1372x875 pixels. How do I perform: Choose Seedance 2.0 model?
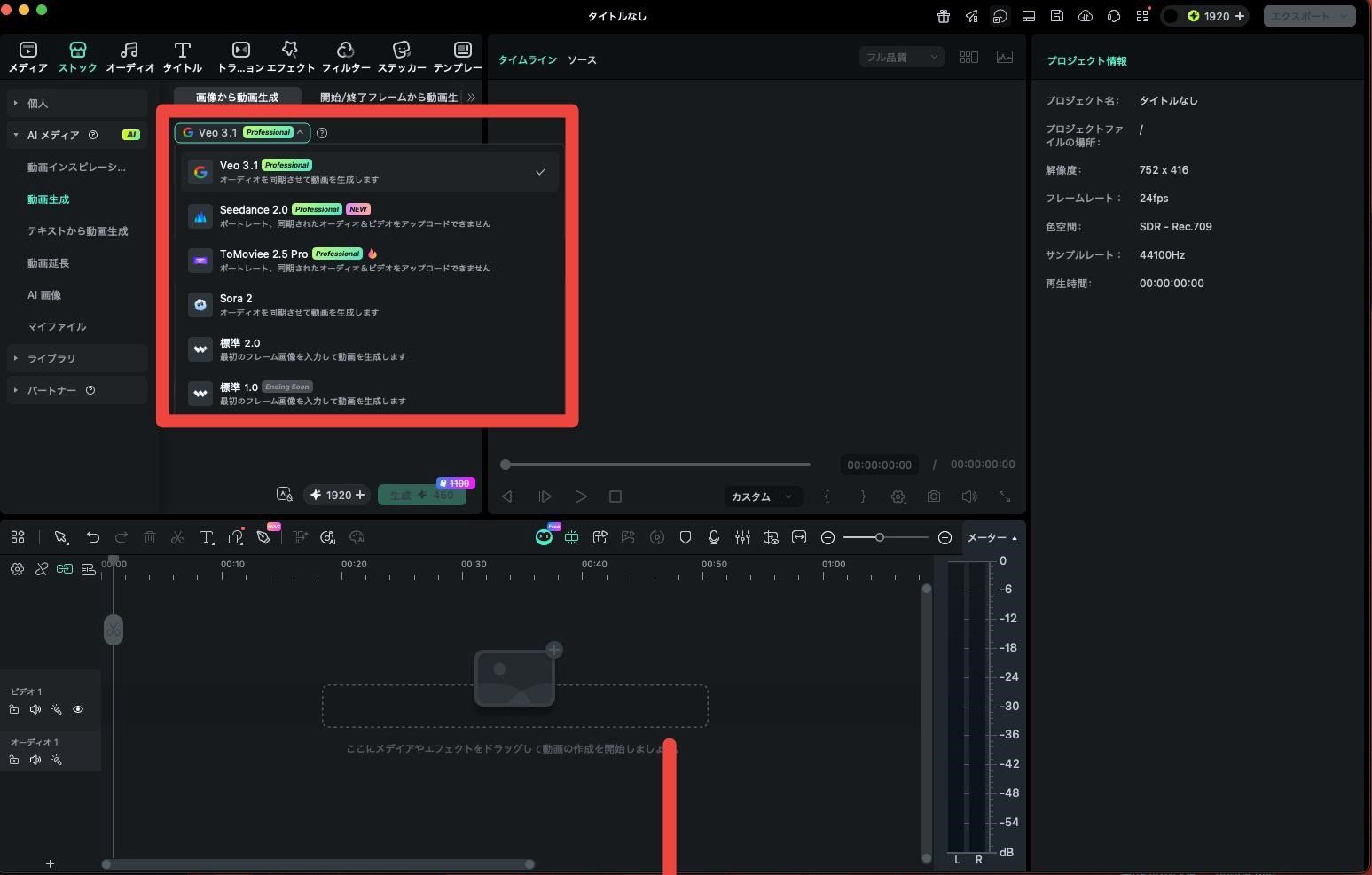pyautogui.click(x=370, y=216)
